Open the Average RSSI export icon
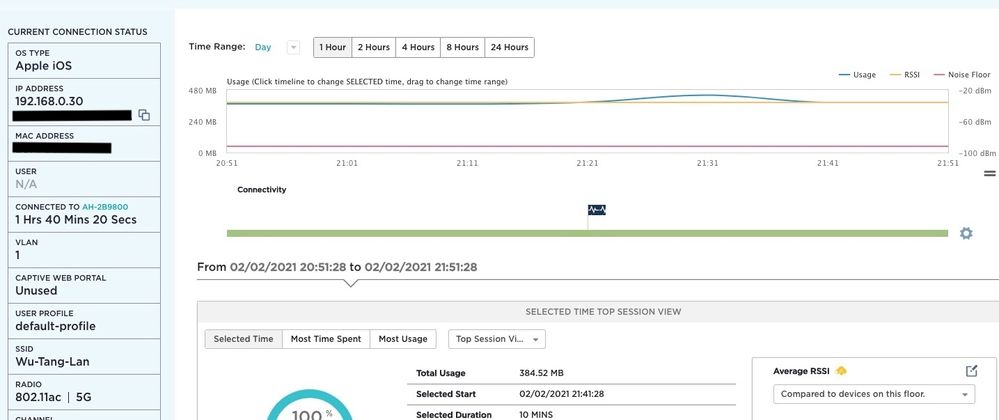The height and width of the screenshot is (420, 999). pos(971,371)
